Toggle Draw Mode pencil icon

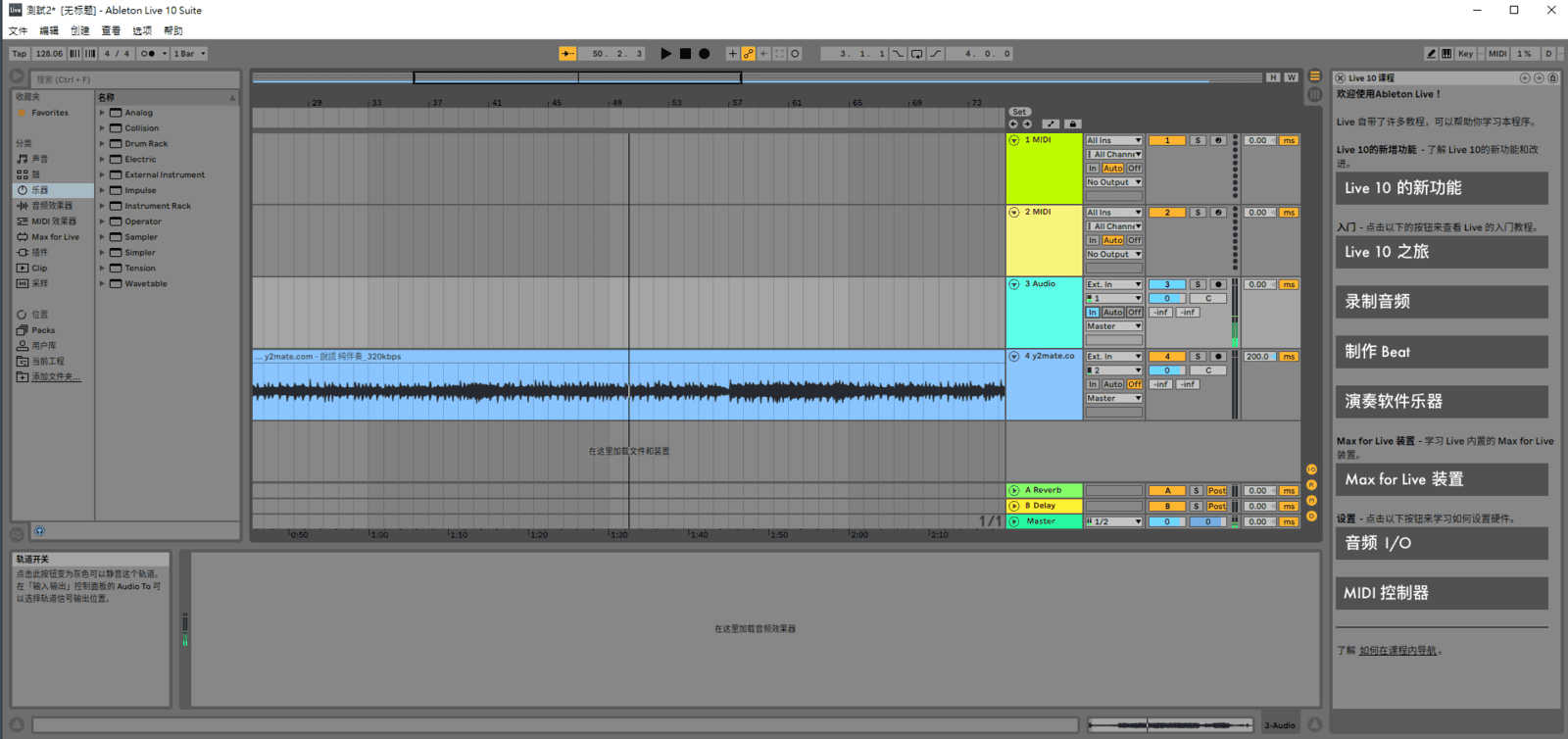(1431, 54)
